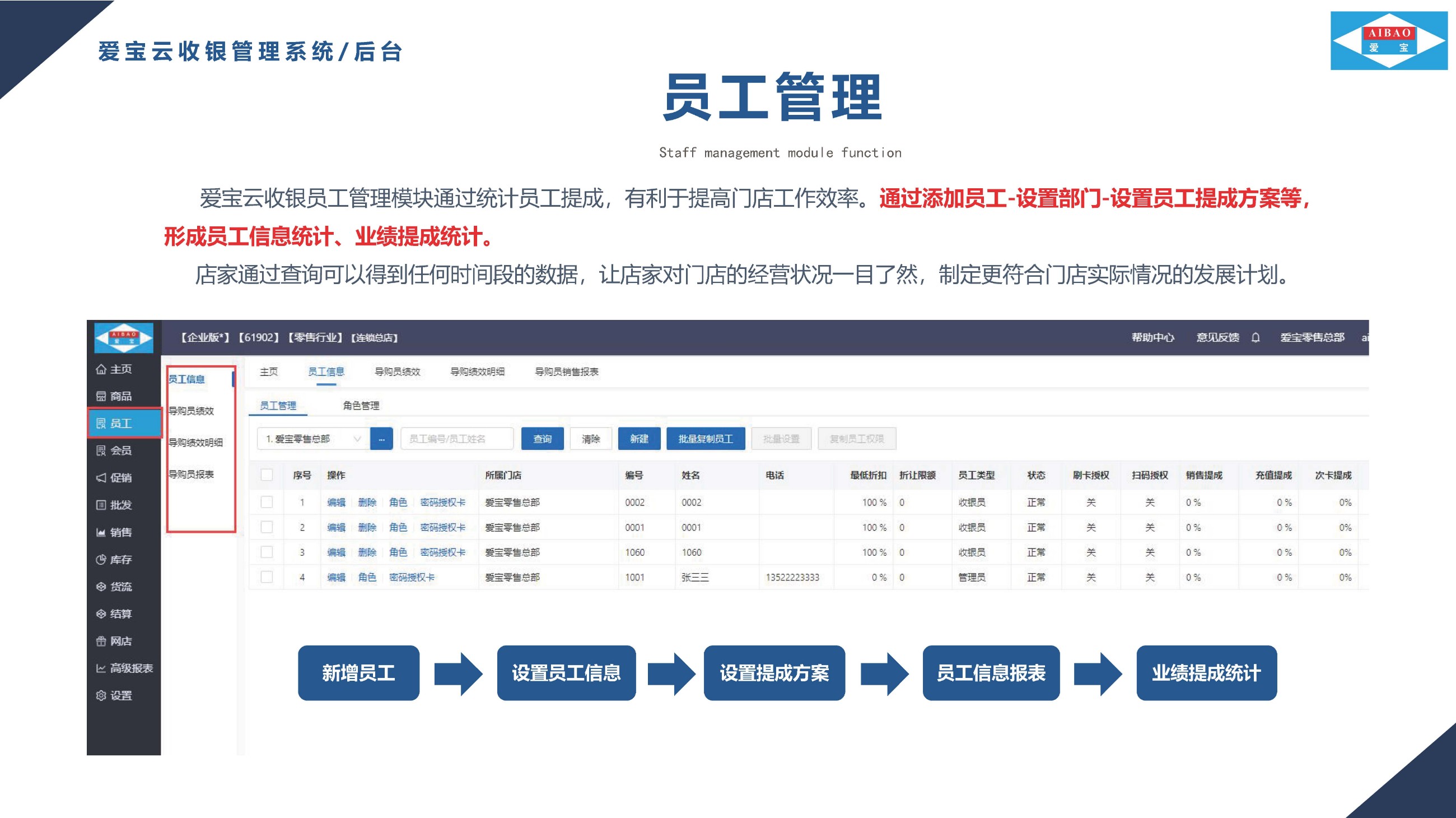Switch to the 主页 tab

(x=269, y=371)
